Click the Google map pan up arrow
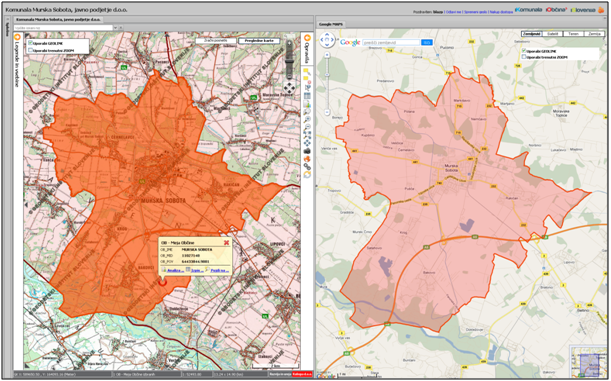This screenshot has height=381, width=611. pyautogui.click(x=327, y=34)
